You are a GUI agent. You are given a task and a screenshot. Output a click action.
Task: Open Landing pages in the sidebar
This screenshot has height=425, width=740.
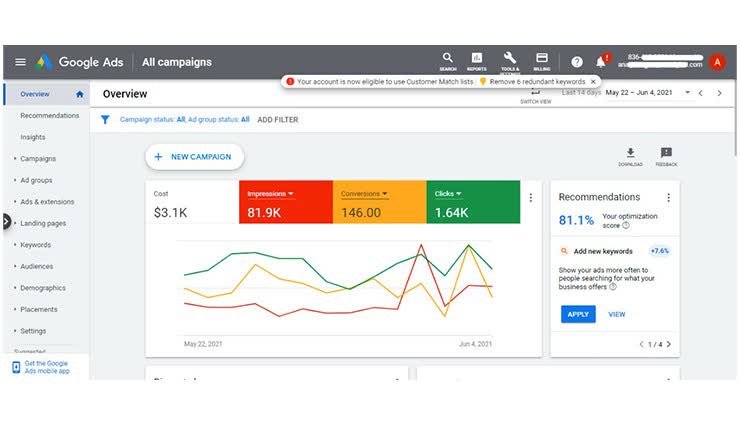click(x=43, y=224)
